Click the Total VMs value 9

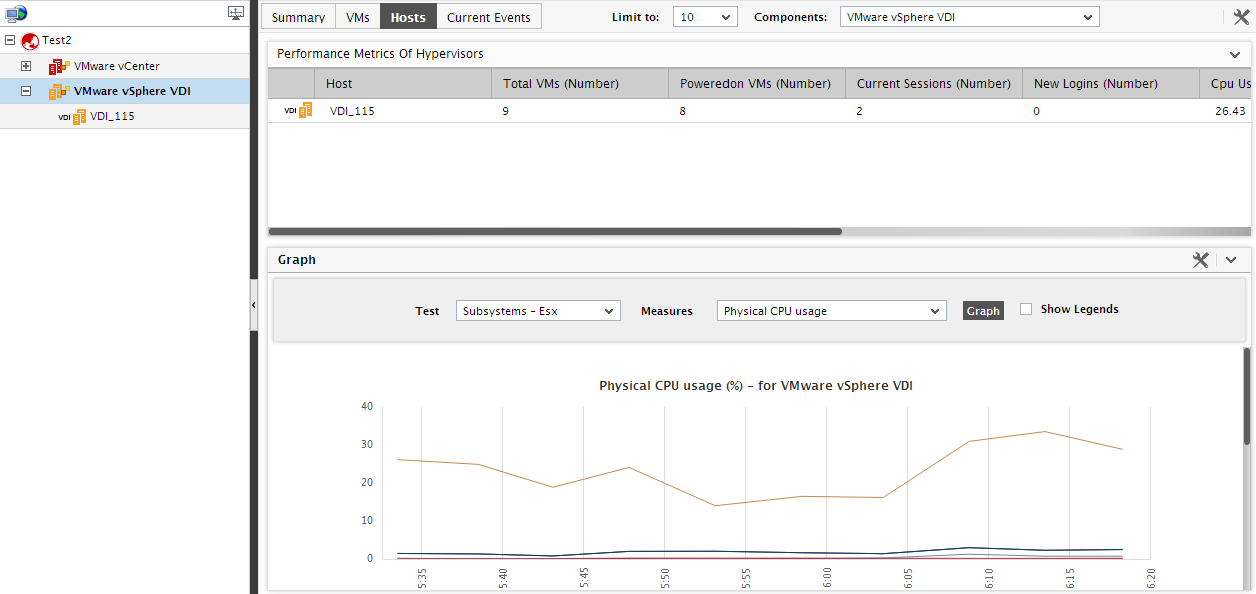[506, 111]
